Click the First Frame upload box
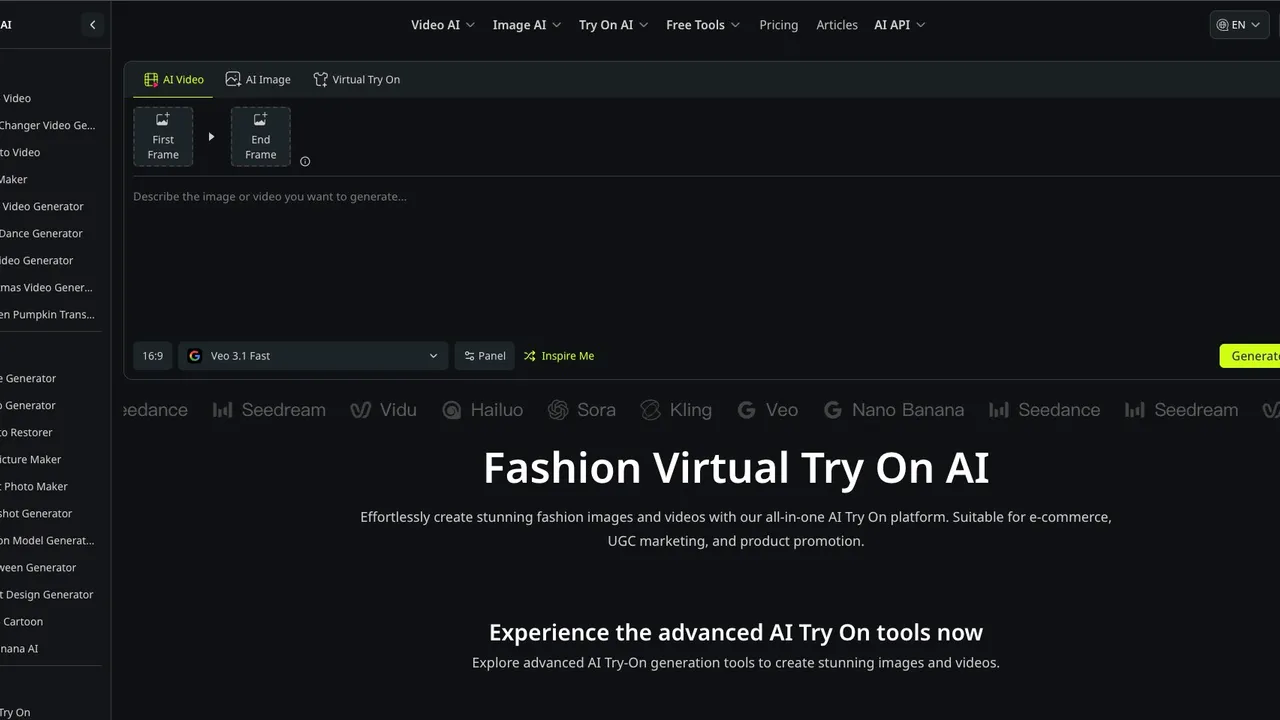1280x720 pixels. [163, 136]
